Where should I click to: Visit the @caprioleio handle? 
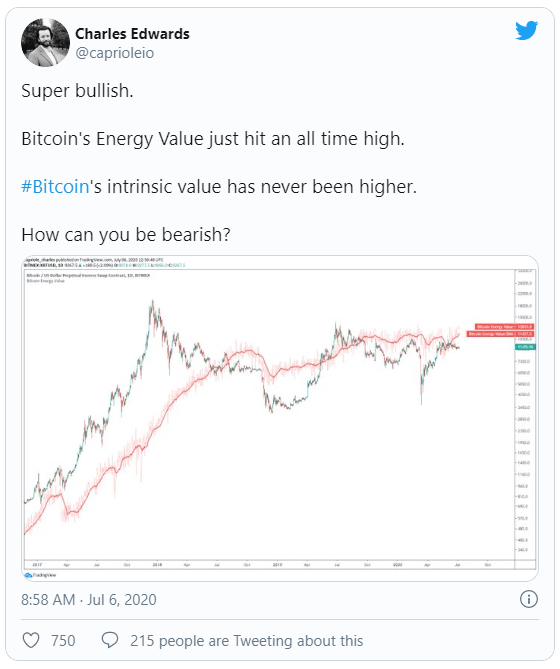pos(115,53)
